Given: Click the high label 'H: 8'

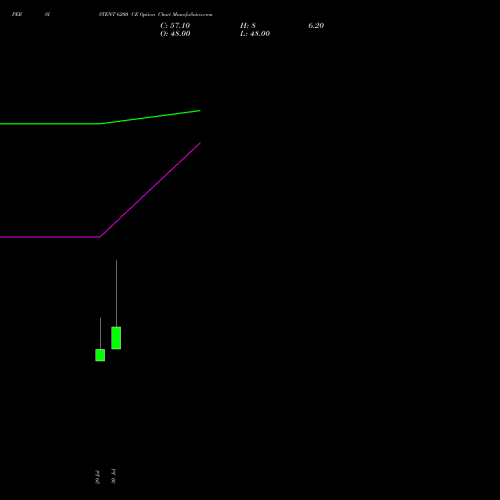Looking at the screenshot, I should click(x=248, y=26).
